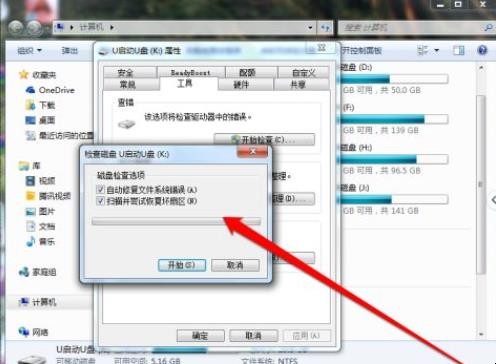Click scrollbar down arrow in Explorer
496x364 pixels.
(481, 334)
